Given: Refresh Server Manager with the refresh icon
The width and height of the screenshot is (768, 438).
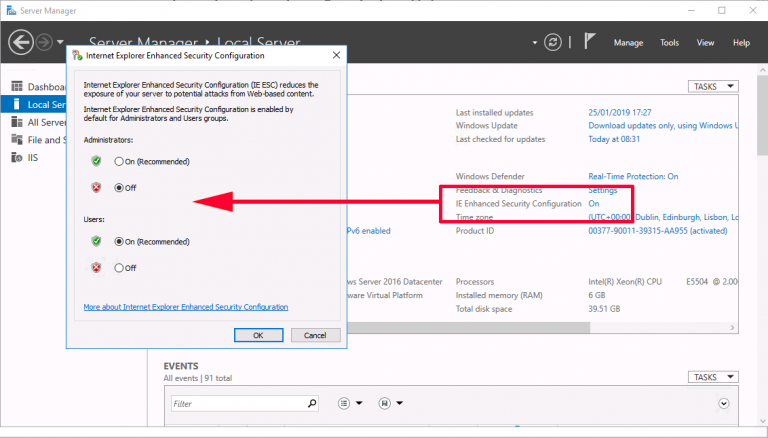Looking at the screenshot, I should tap(552, 43).
